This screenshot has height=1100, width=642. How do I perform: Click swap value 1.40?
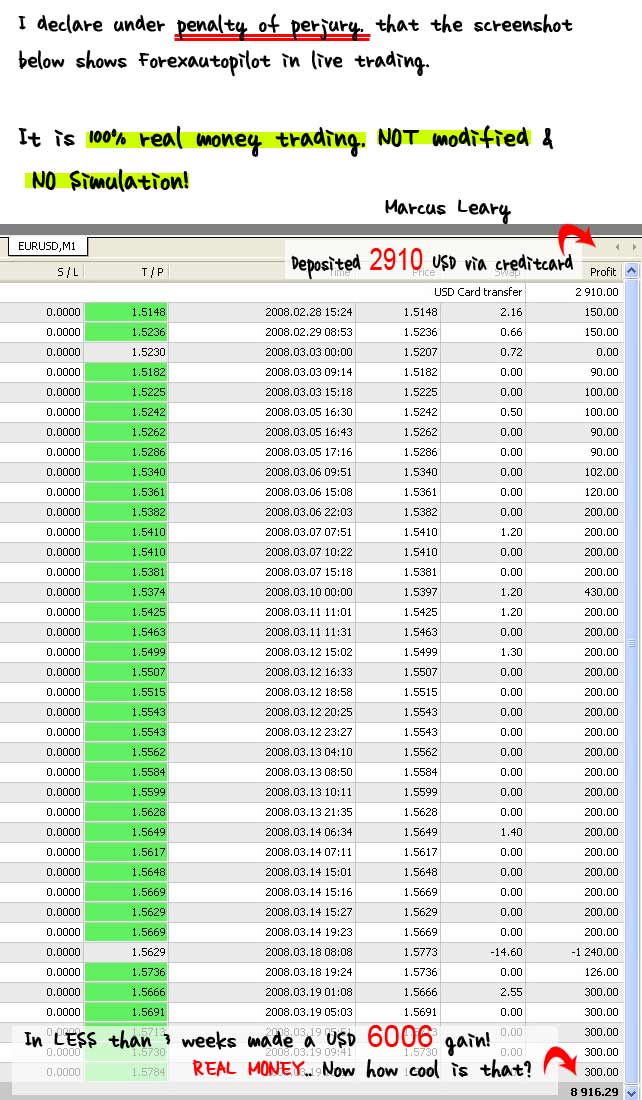(x=511, y=831)
